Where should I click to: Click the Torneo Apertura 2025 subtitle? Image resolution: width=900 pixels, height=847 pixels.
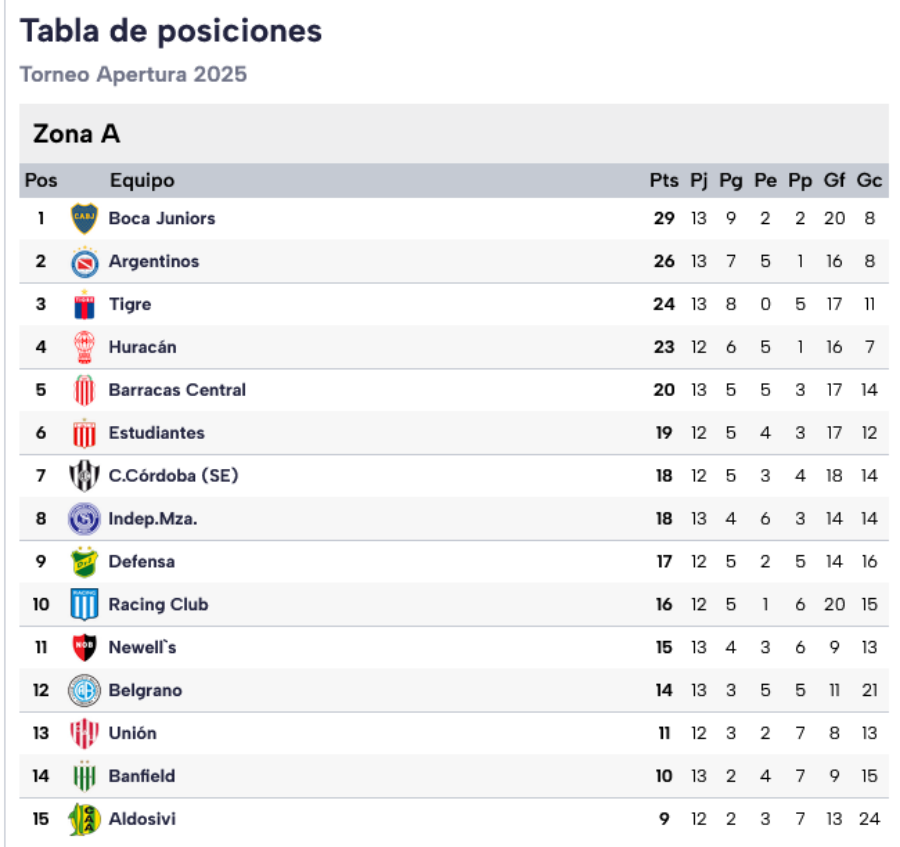coord(133,75)
